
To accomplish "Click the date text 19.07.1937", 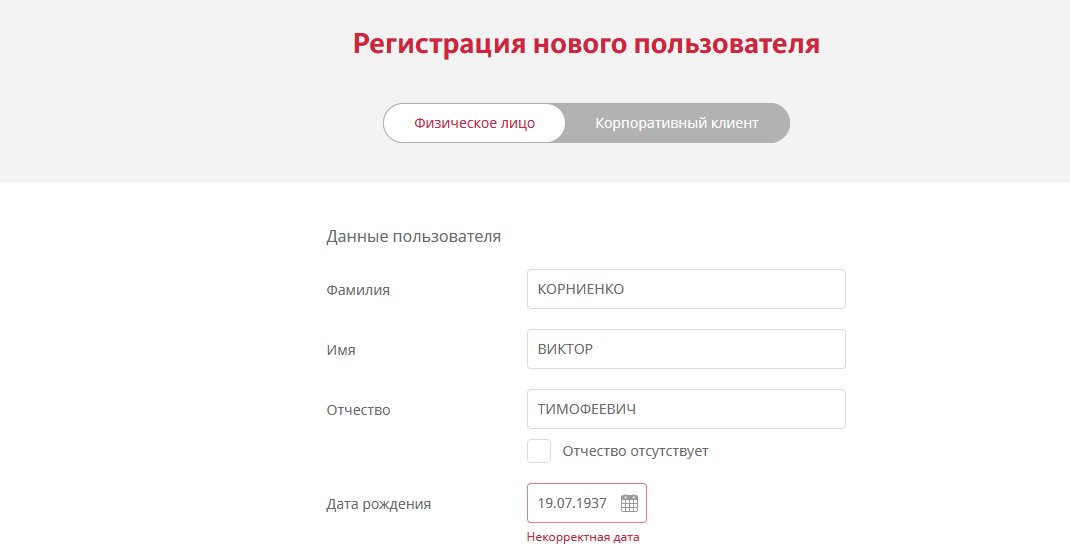I will [572, 503].
